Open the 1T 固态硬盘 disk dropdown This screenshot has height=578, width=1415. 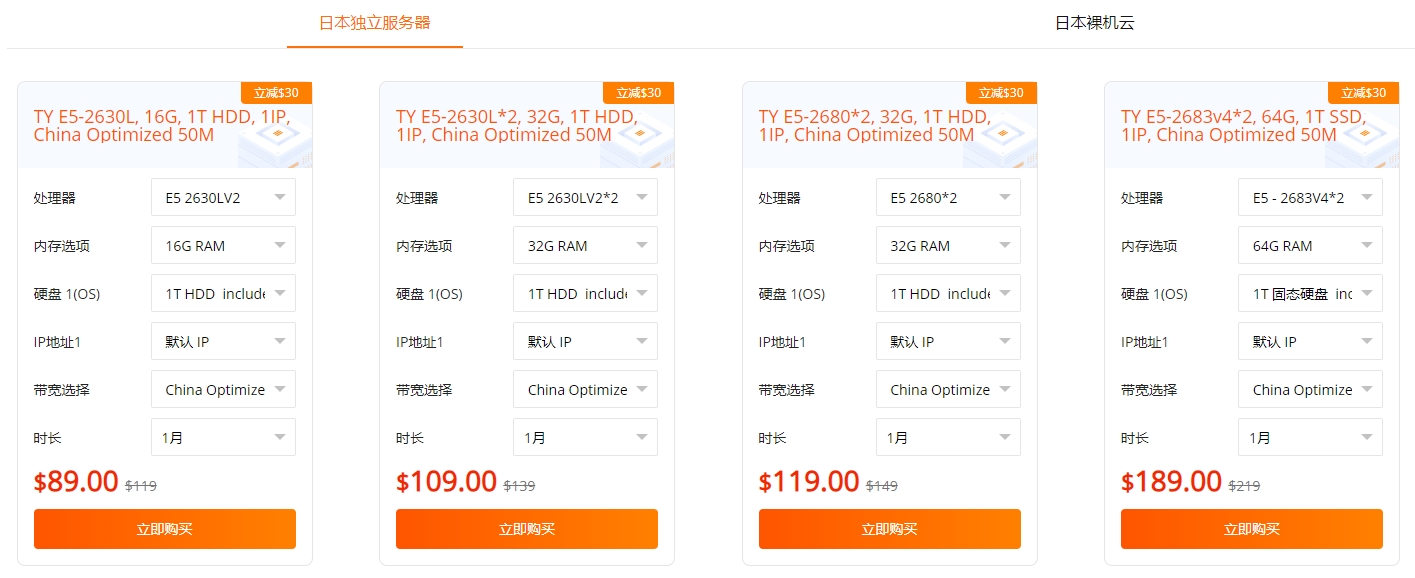[1310, 293]
